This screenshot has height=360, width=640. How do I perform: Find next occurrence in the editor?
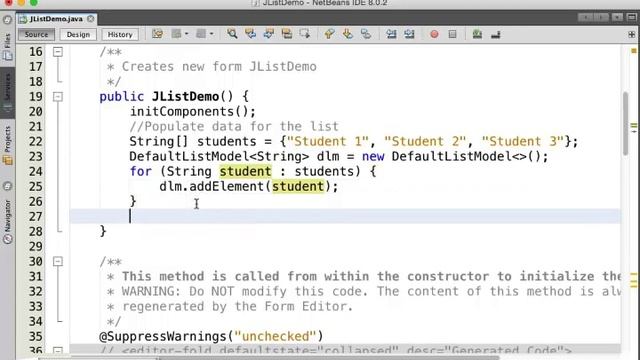[269, 34]
